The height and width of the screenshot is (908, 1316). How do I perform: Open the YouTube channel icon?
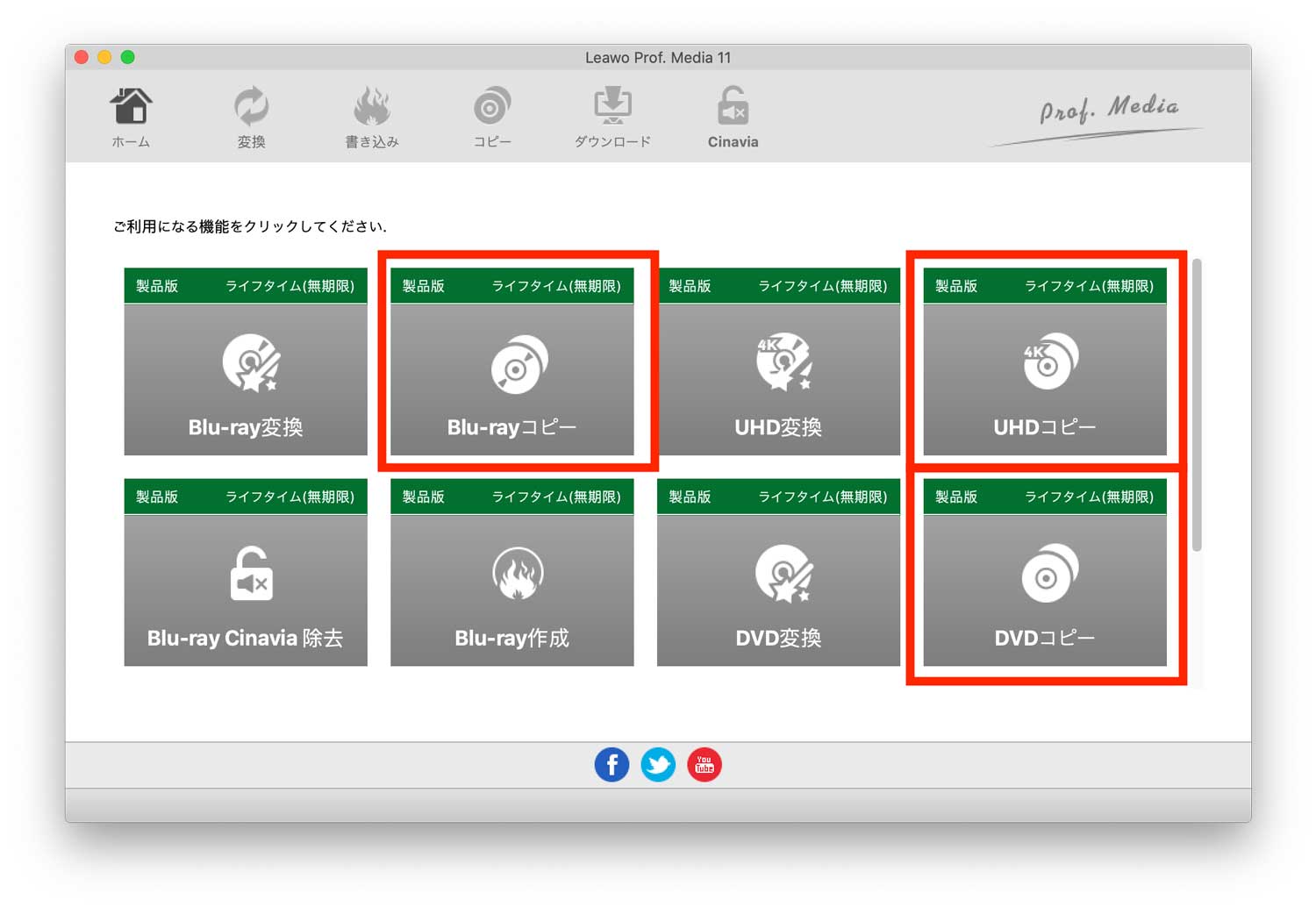(704, 765)
